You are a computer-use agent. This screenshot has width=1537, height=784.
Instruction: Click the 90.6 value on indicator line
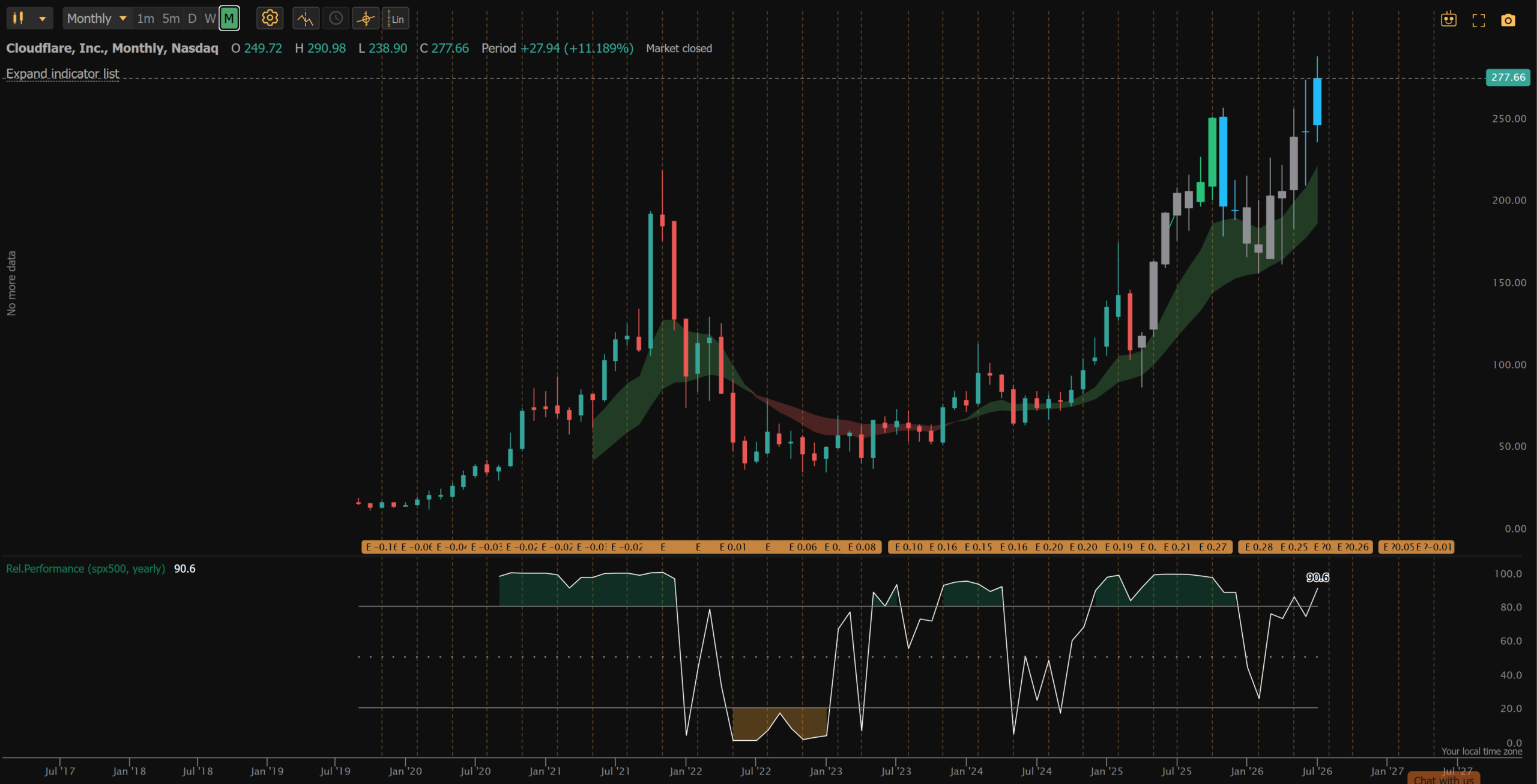[1317, 577]
